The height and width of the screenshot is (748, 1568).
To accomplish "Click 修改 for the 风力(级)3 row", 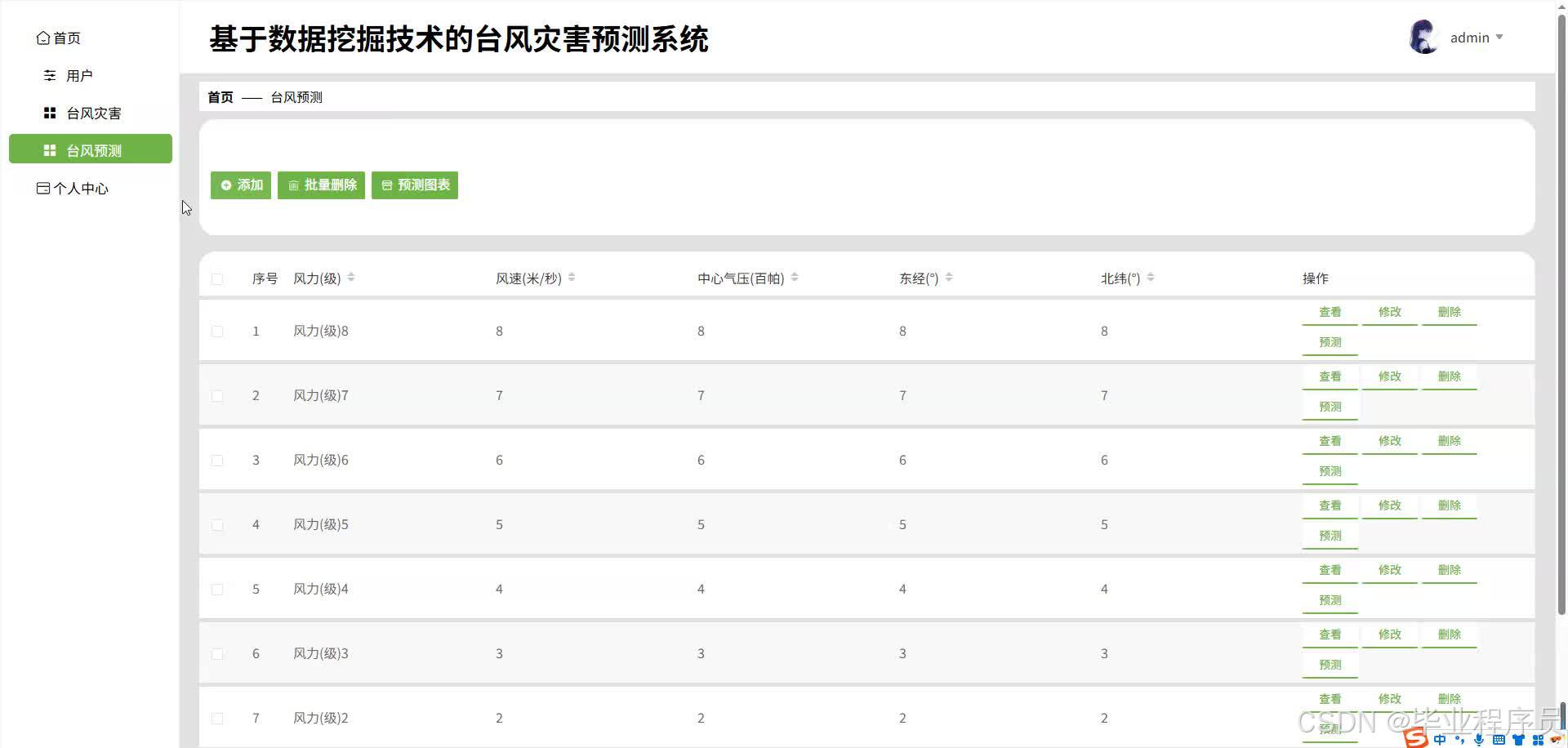I will (x=1390, y=634).
